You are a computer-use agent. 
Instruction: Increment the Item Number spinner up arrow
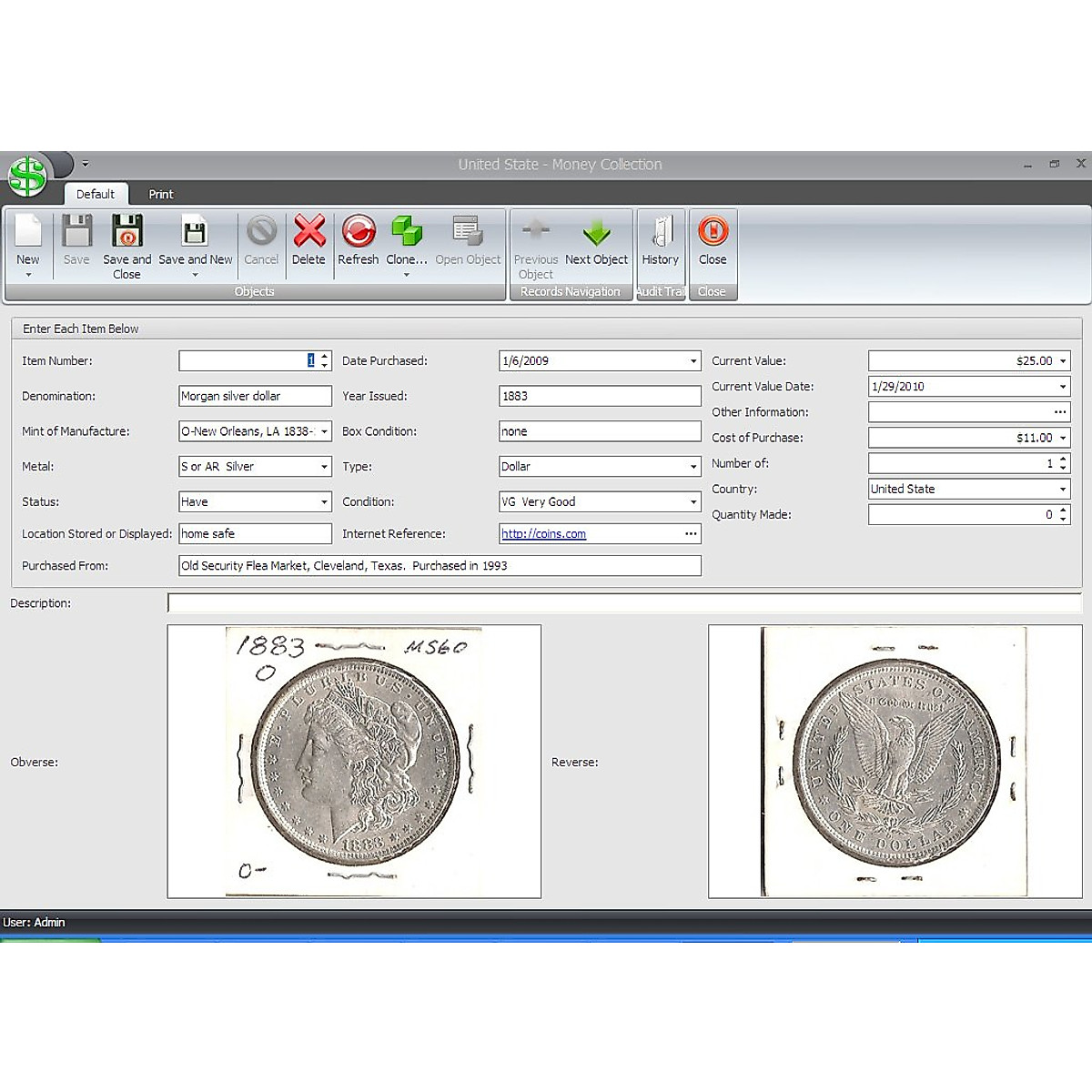[324, 357]
